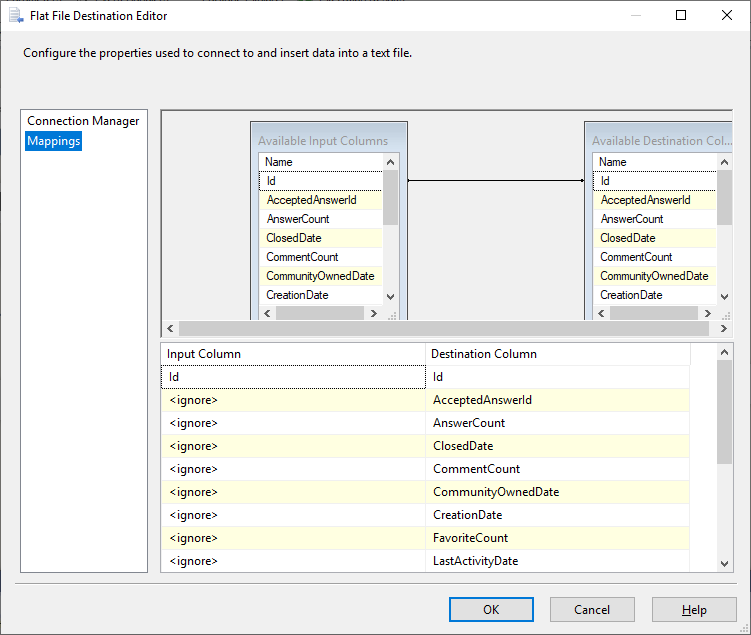This screenshot has width=751, height=635.
Task: Select the Id input column cell
Action: (x=293, y=377)
